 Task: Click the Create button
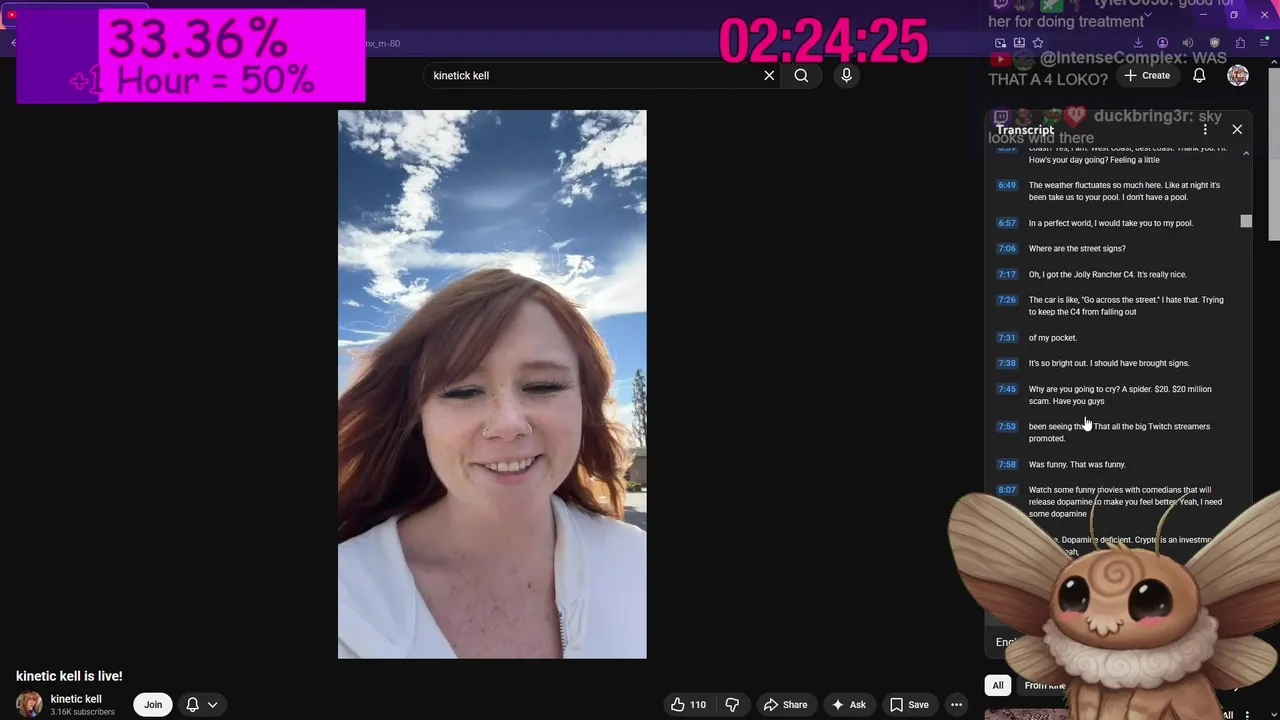tap(1147, 75)
